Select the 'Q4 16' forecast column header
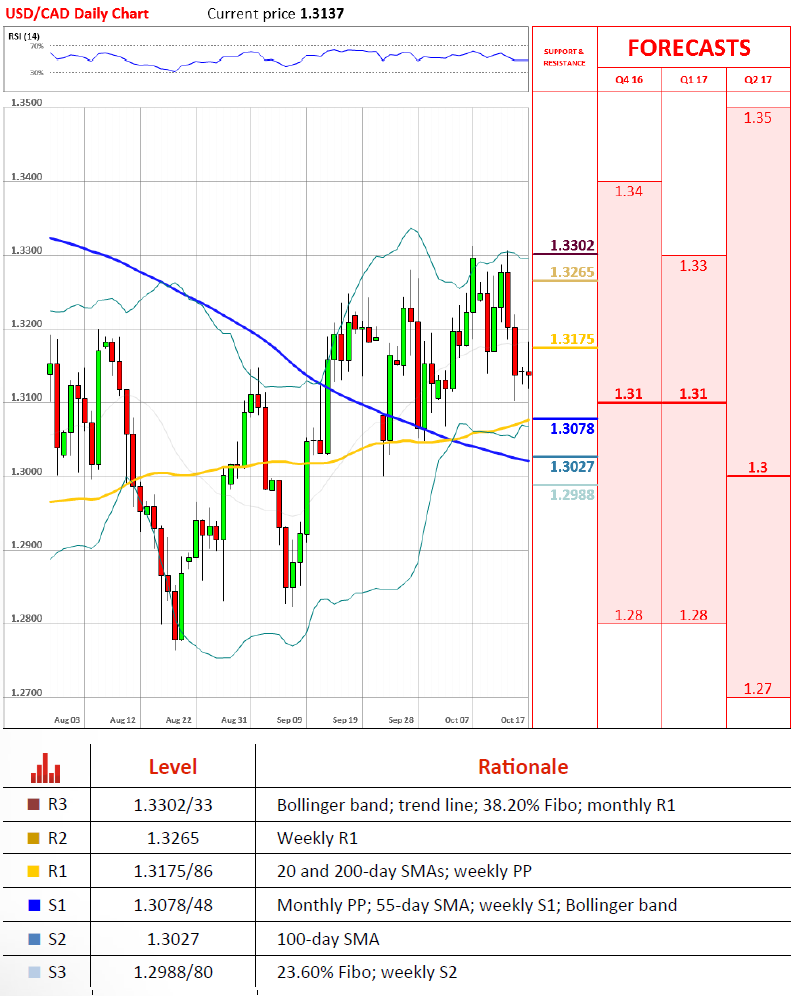 pos(629,79)
